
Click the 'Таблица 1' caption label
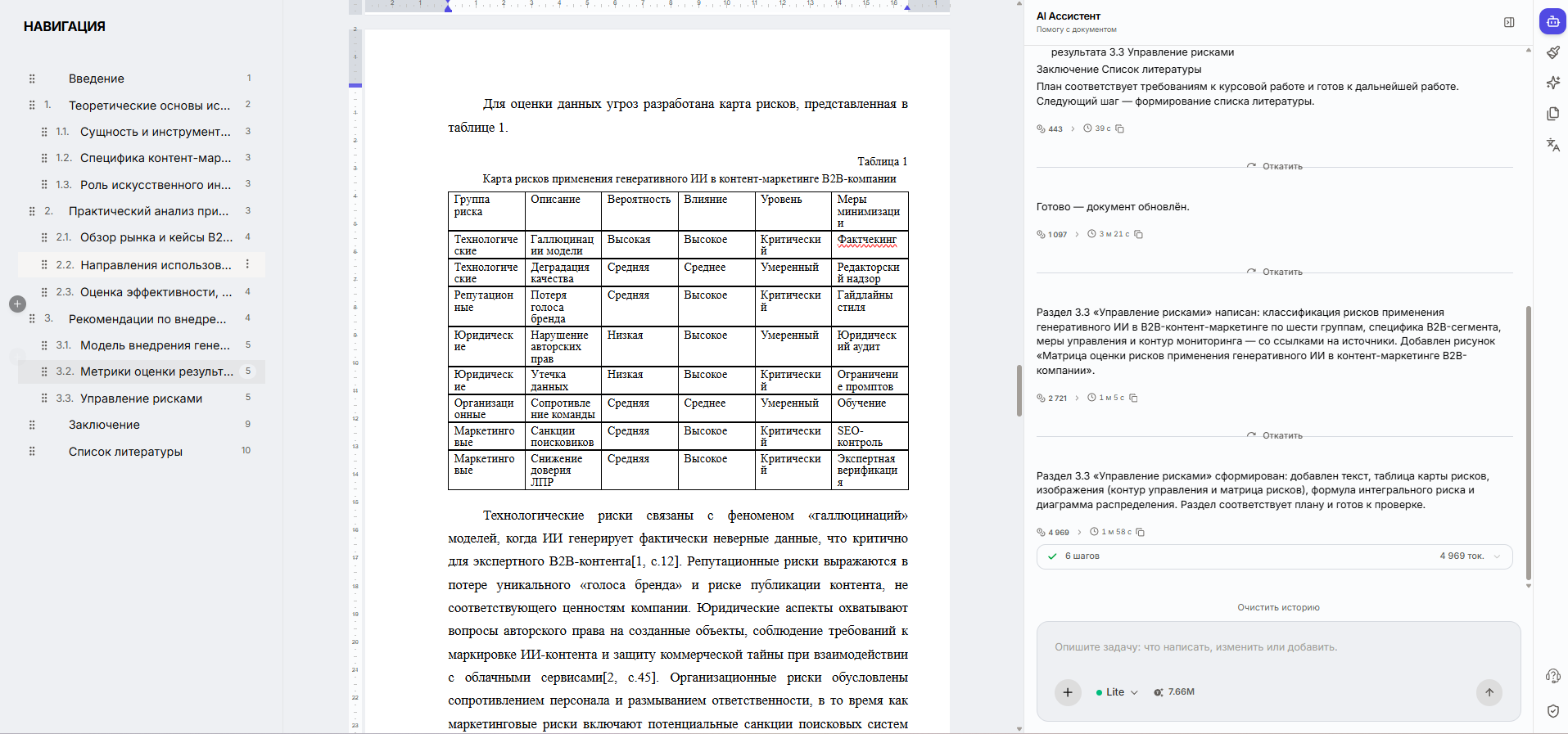[x=882, y=161]
